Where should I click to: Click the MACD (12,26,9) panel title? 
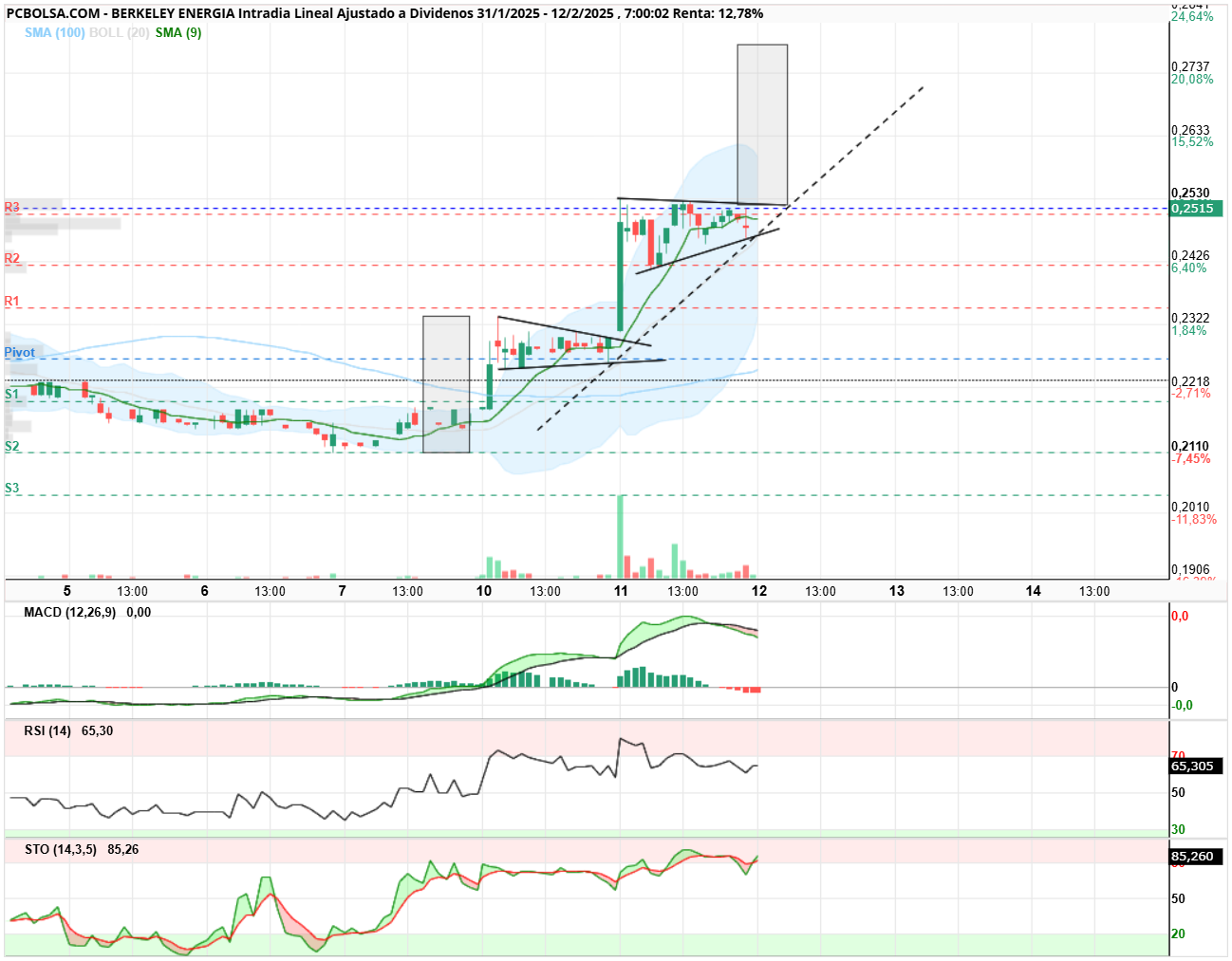[69, 612]
